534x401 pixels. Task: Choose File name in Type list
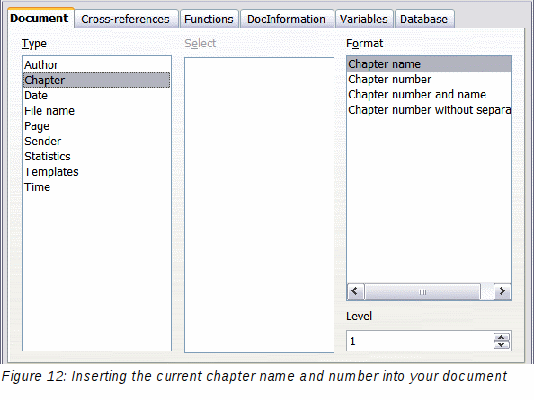click(97, 111)
